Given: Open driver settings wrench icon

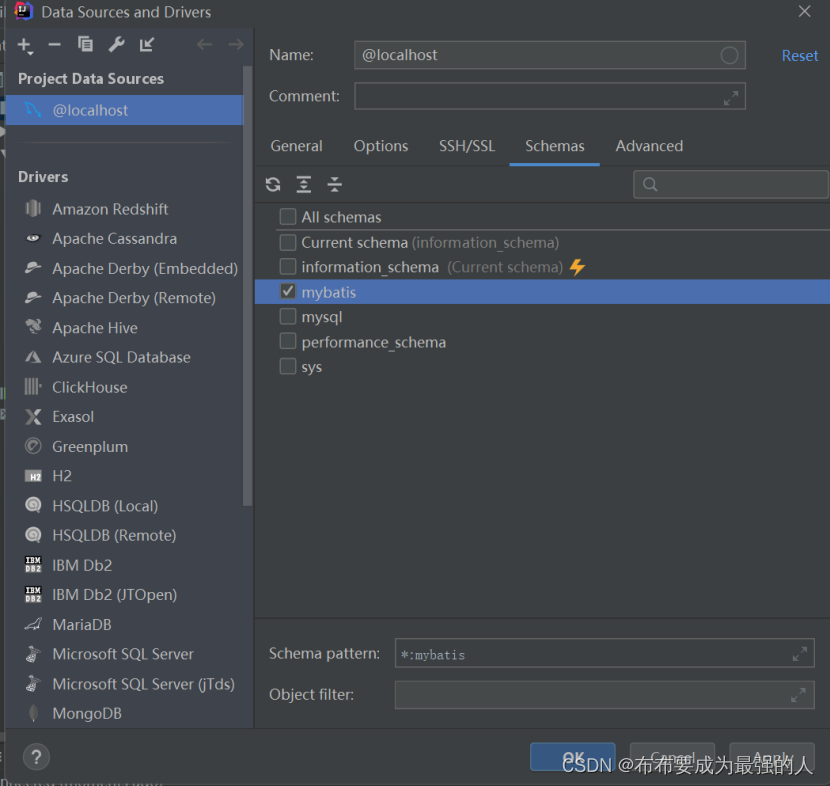Looking at the screenshot, I should point(116,44).
